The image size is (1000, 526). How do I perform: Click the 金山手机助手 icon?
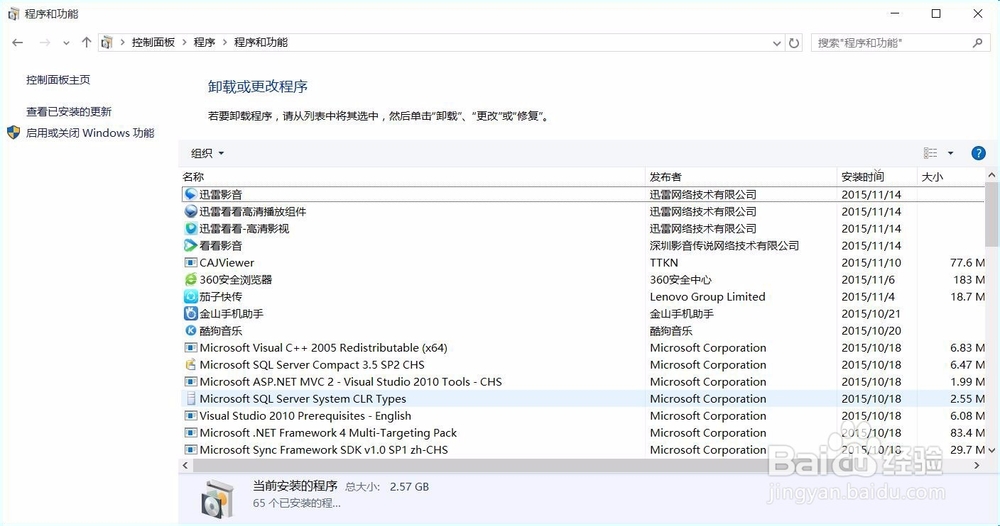190,313
